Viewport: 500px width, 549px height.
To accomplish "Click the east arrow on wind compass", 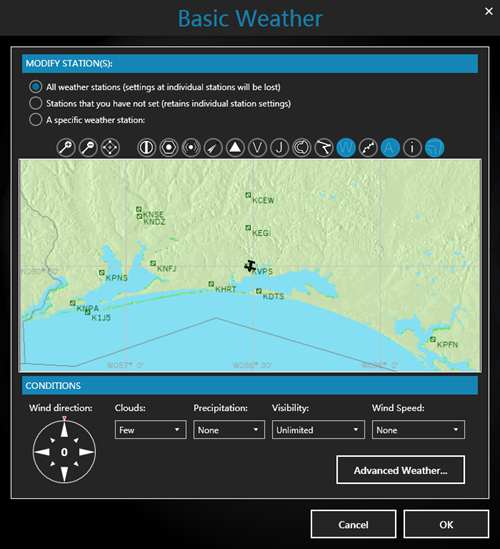I will point(86,452).
